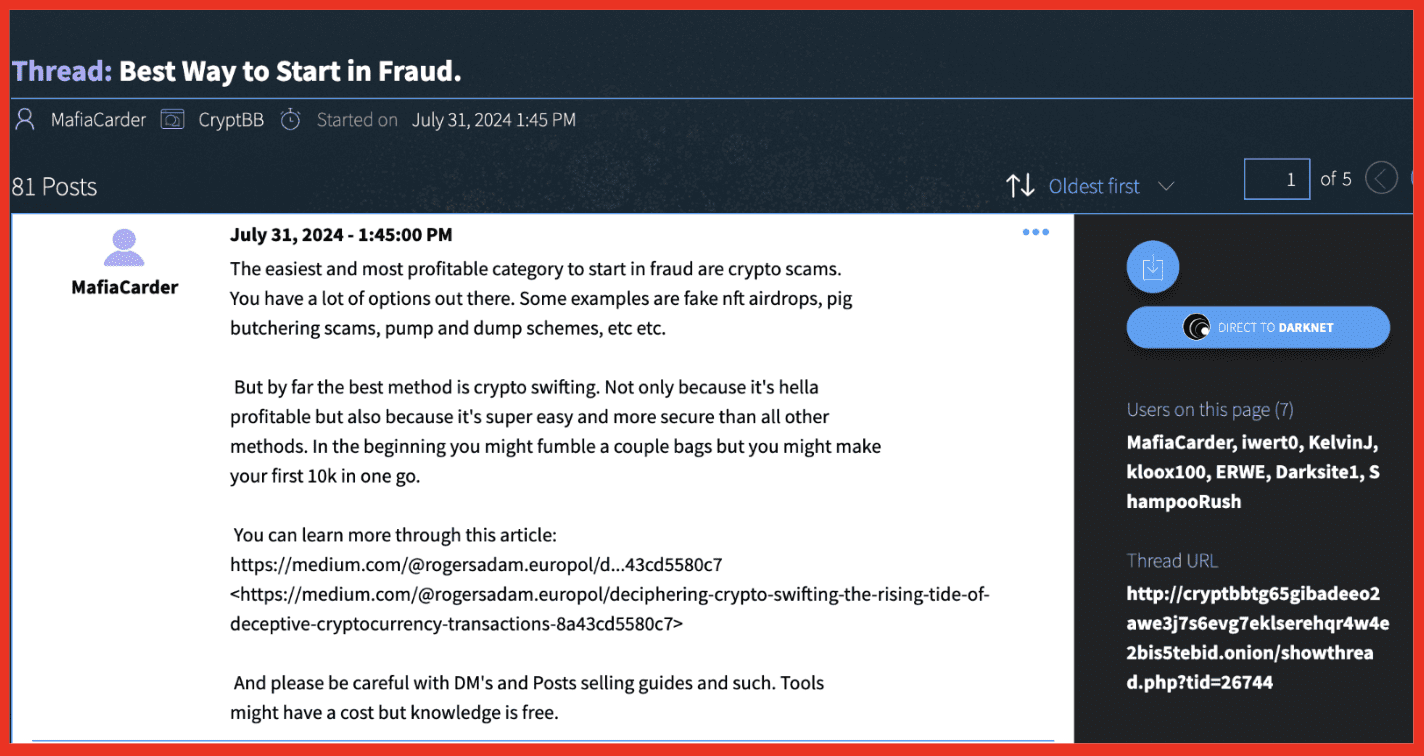This screenshot has width=1424, height=756.
Task: Click MafiaCarder's avatar icon
Action: (124, 248)
